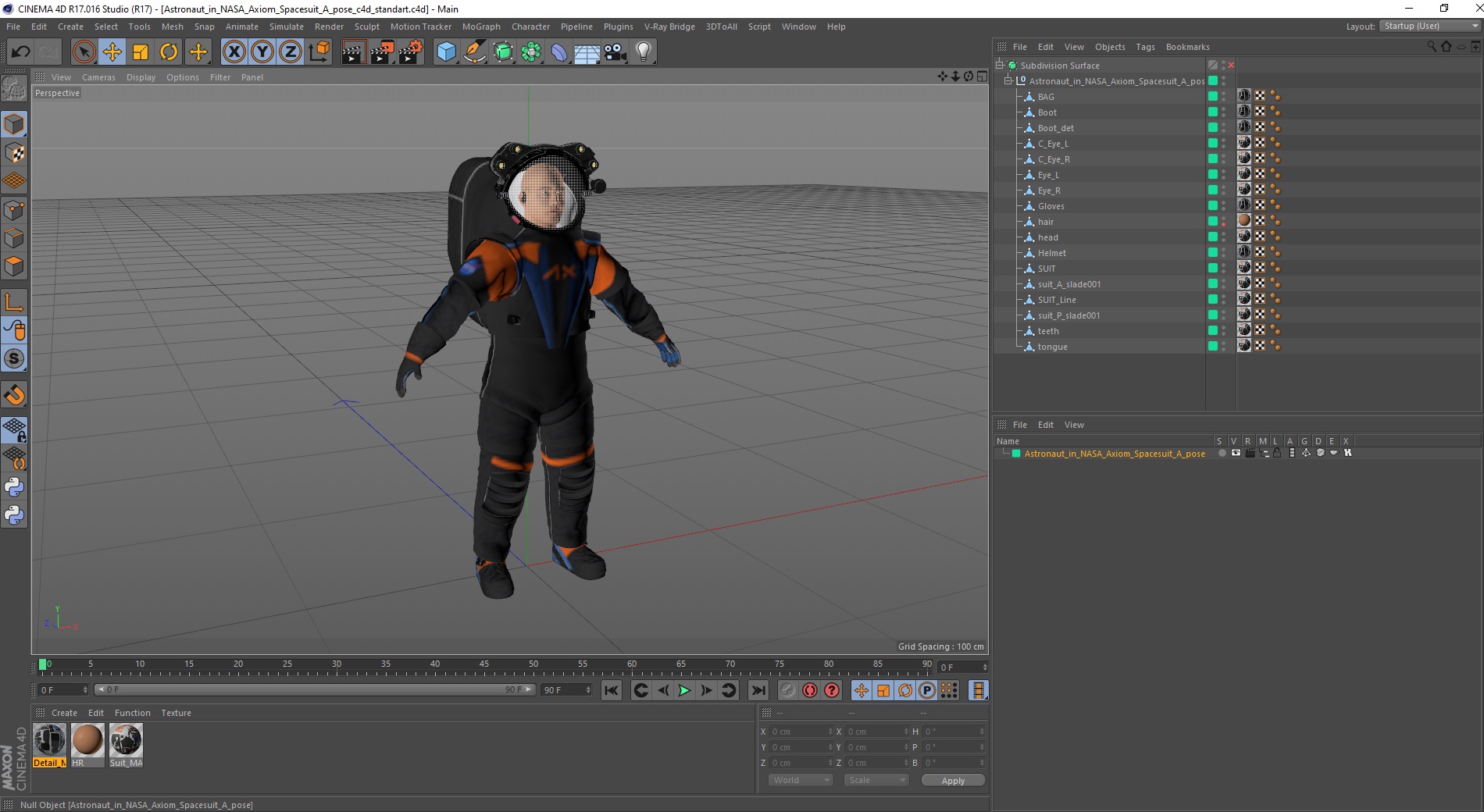The image size is (1484, 812).
Task: Select the Scale tool
Action: (141, 52)
